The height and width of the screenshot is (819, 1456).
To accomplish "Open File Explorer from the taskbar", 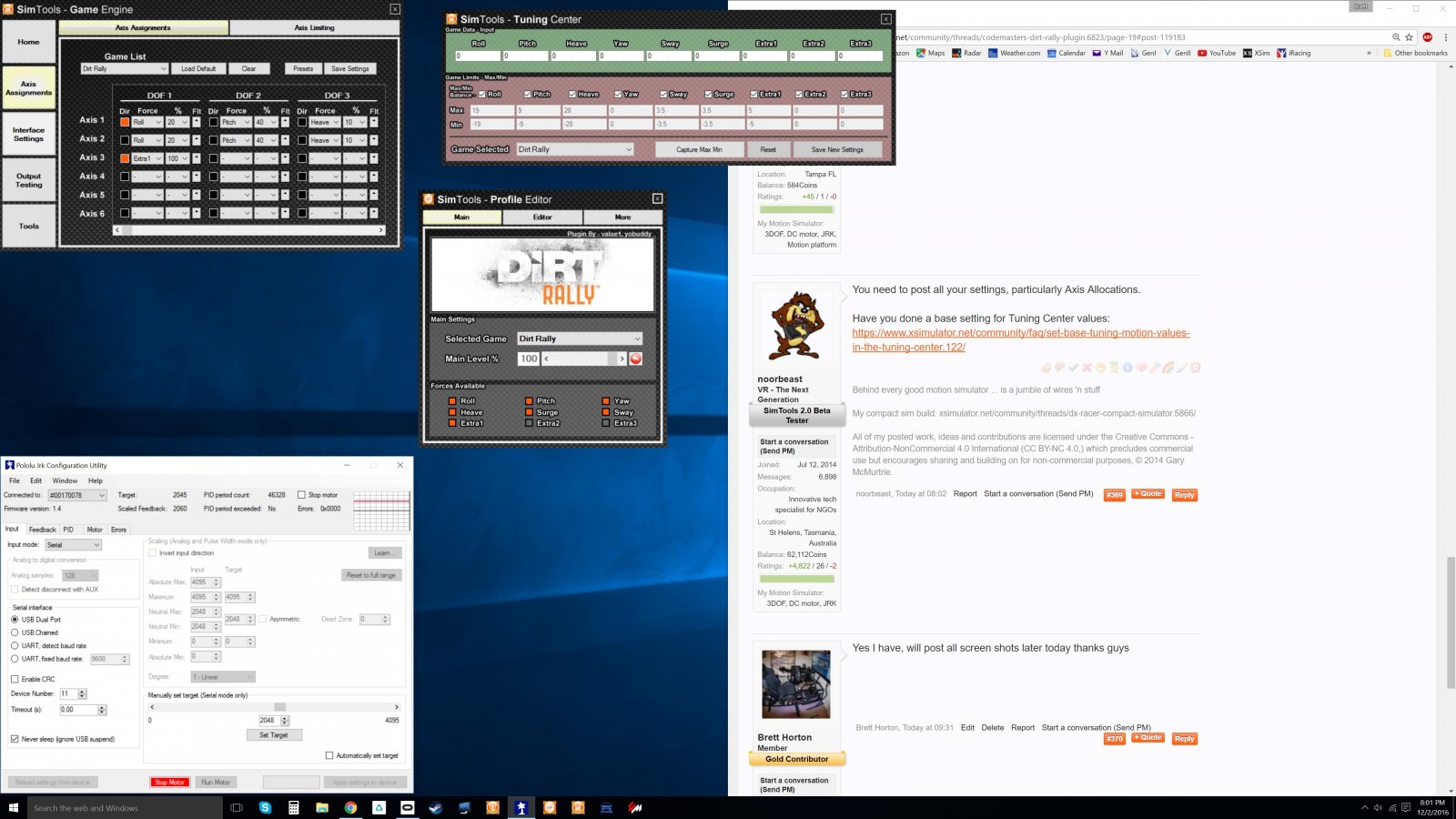I will 322,807.
